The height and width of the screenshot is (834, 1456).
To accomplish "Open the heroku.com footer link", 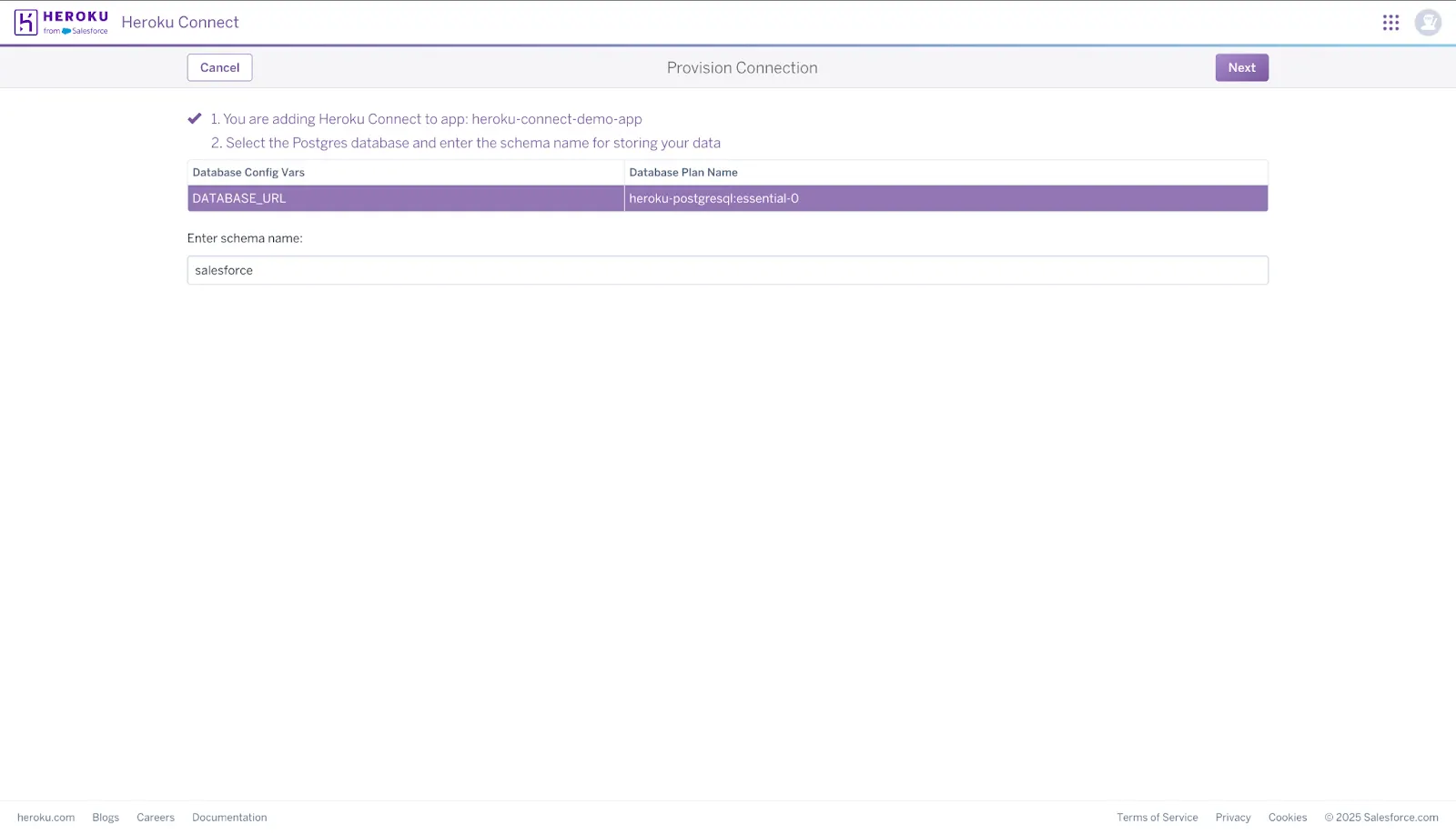I will point(45,817).
